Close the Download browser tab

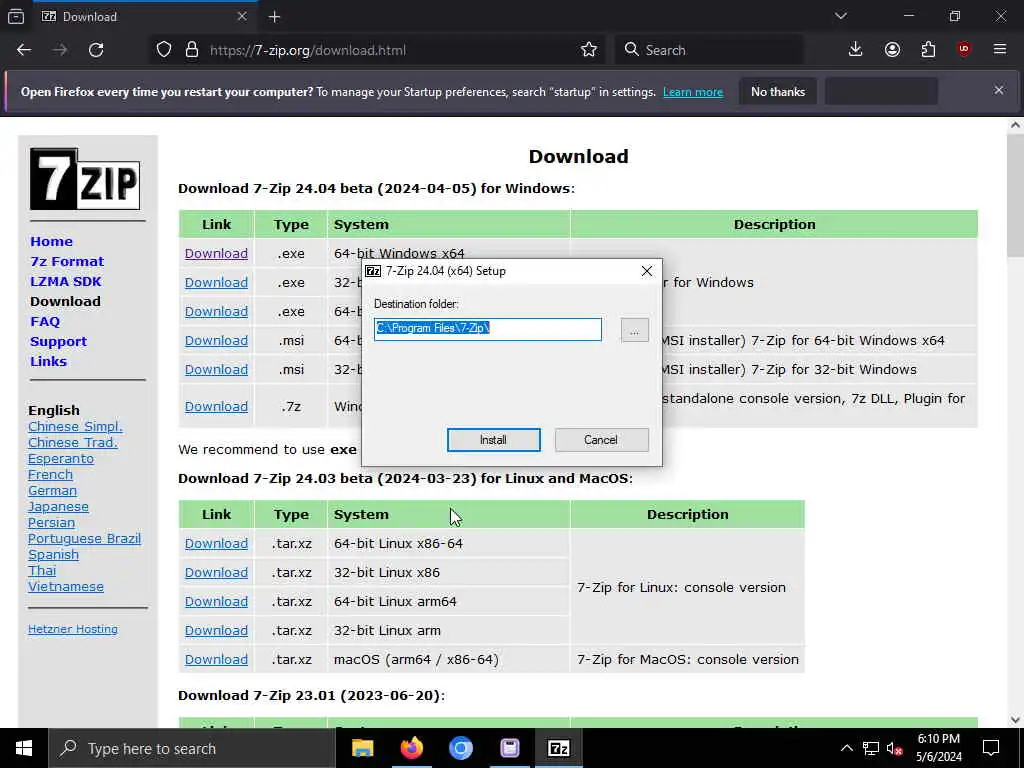(242, 16)
